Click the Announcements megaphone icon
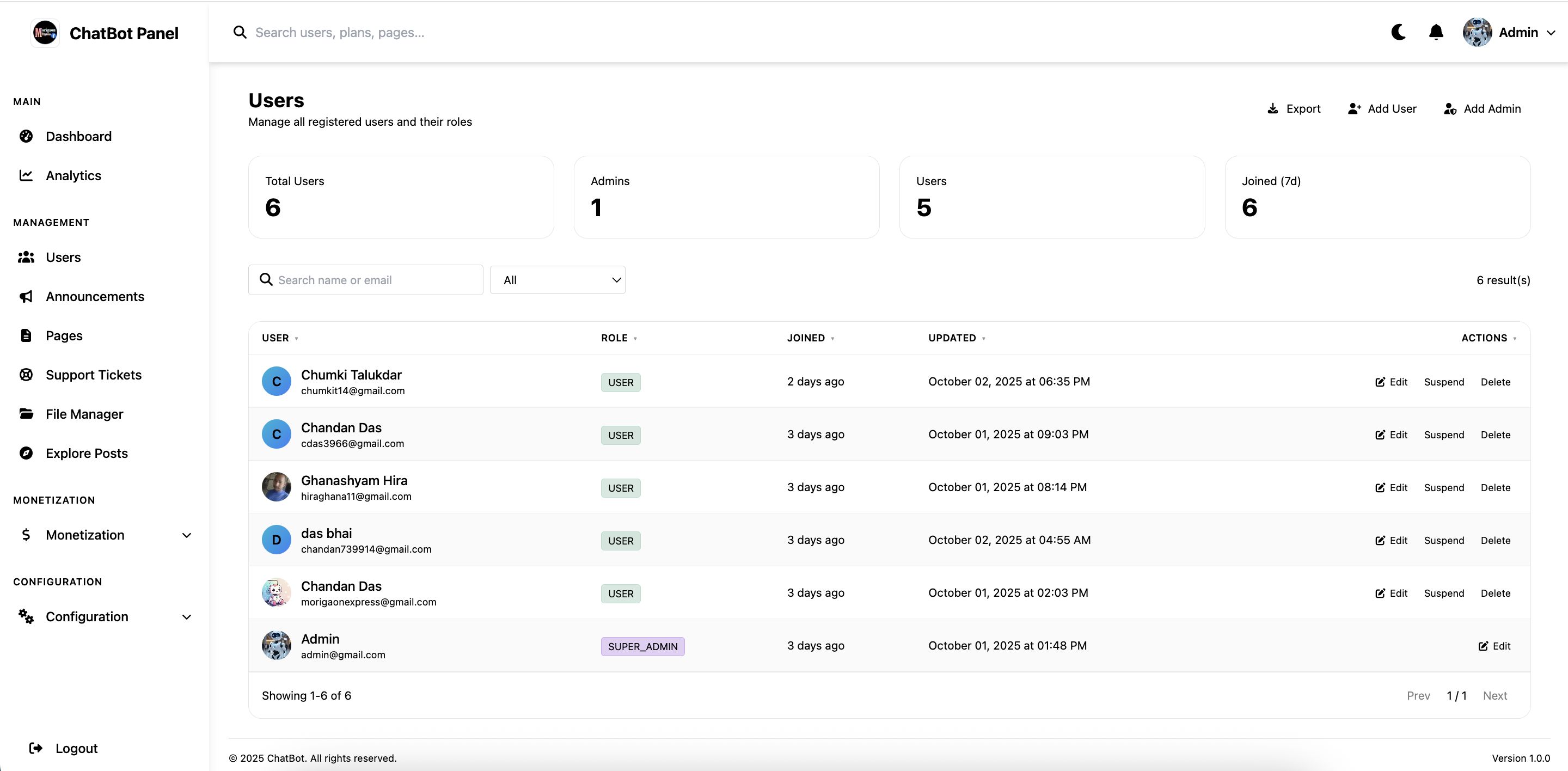This screenshot has height=771, width=1568. (26, 296)
